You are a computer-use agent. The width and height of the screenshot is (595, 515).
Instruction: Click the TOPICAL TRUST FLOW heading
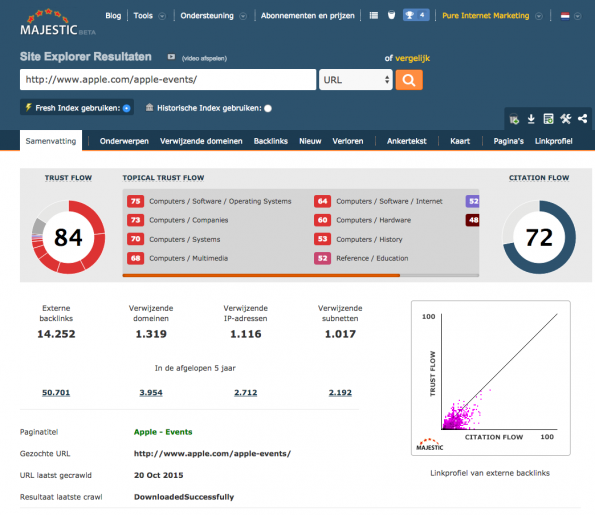click(x=163, y=178)
